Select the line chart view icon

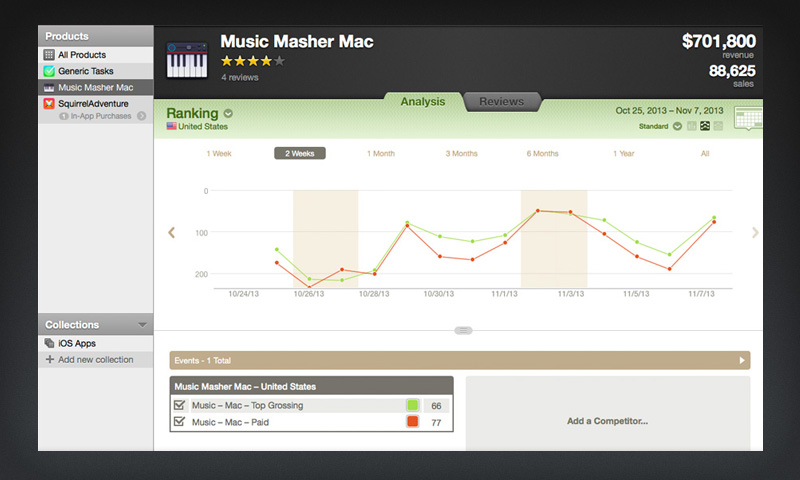(705, 126)
